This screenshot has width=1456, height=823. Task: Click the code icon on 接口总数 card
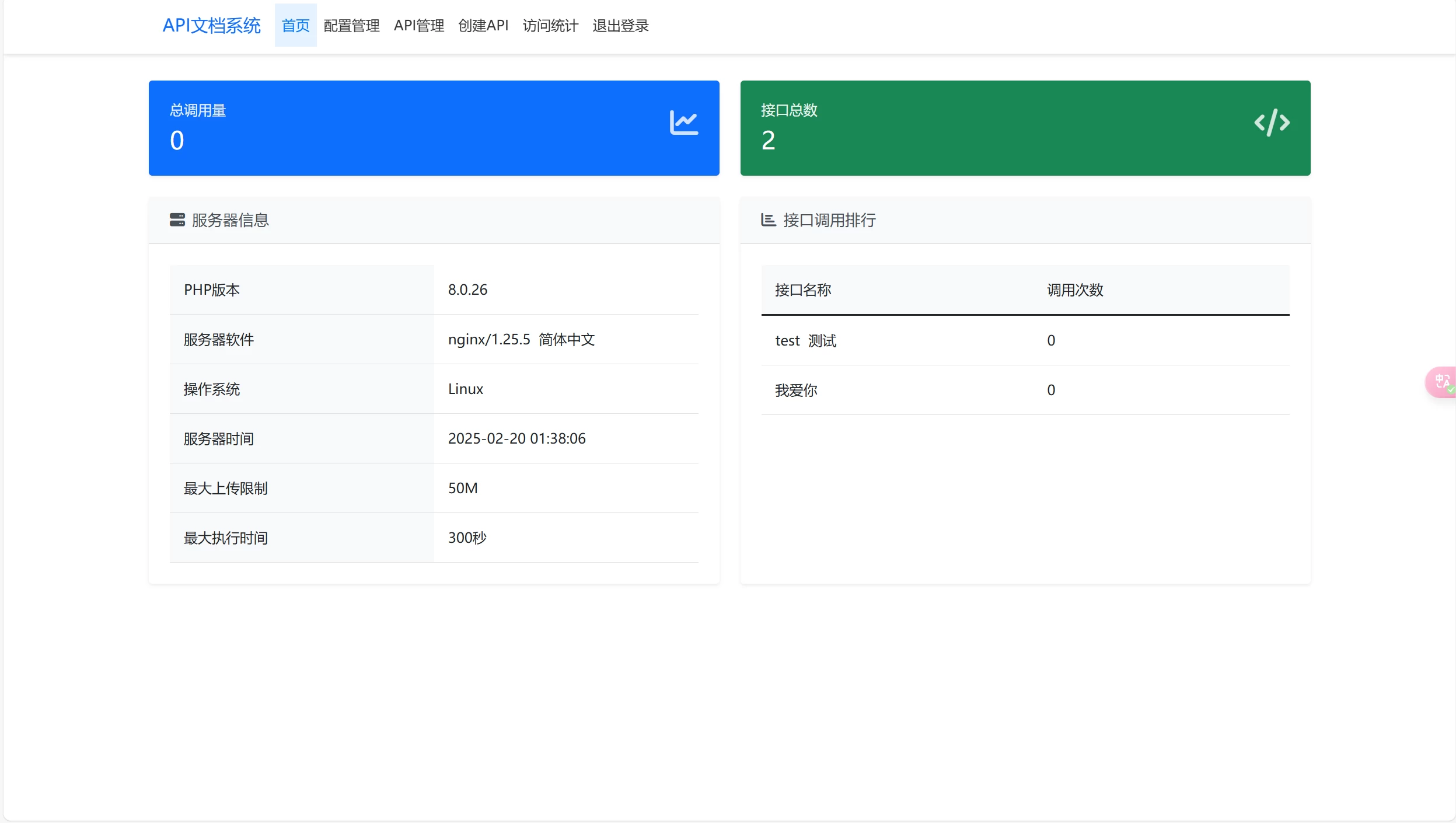(1271, 122)
